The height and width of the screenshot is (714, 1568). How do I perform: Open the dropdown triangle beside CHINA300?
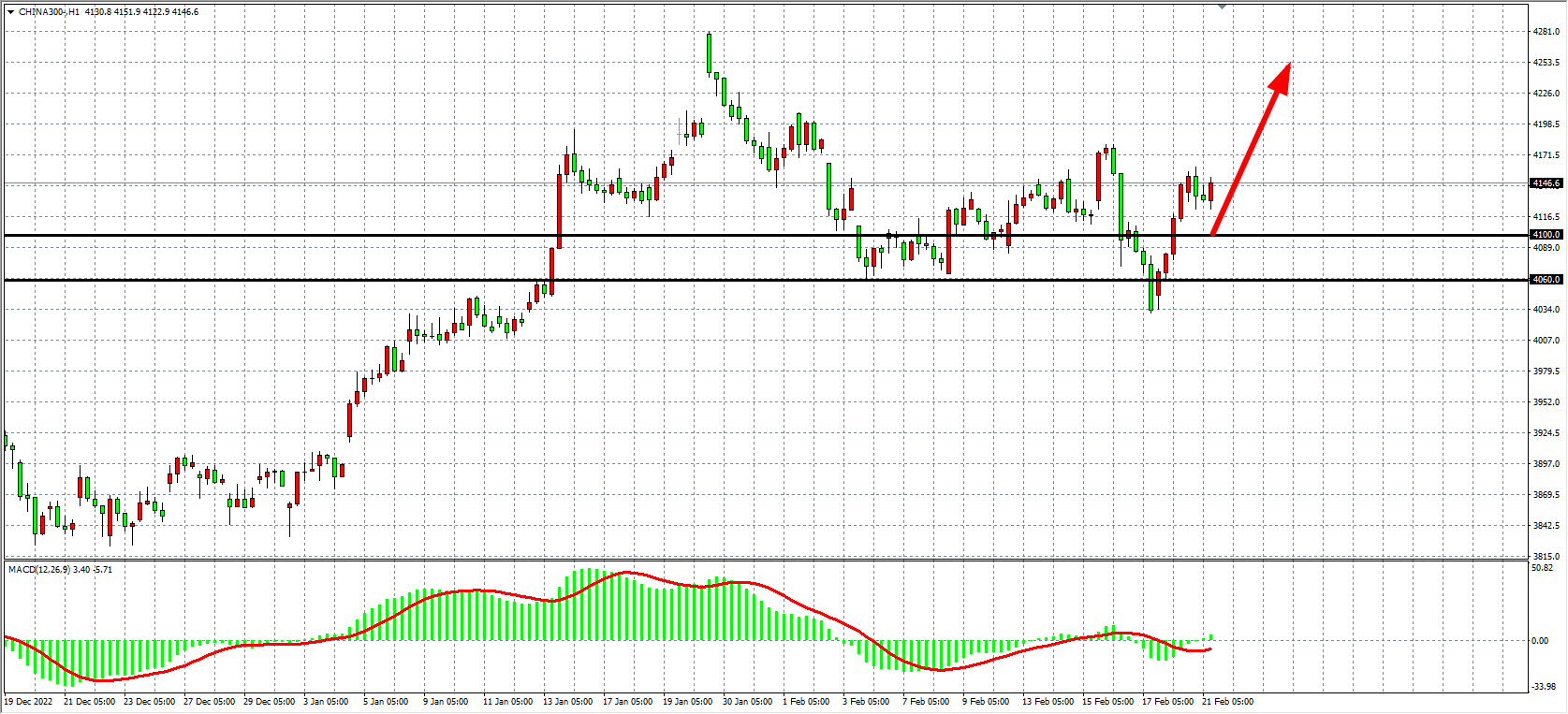(x=10, y=12)
